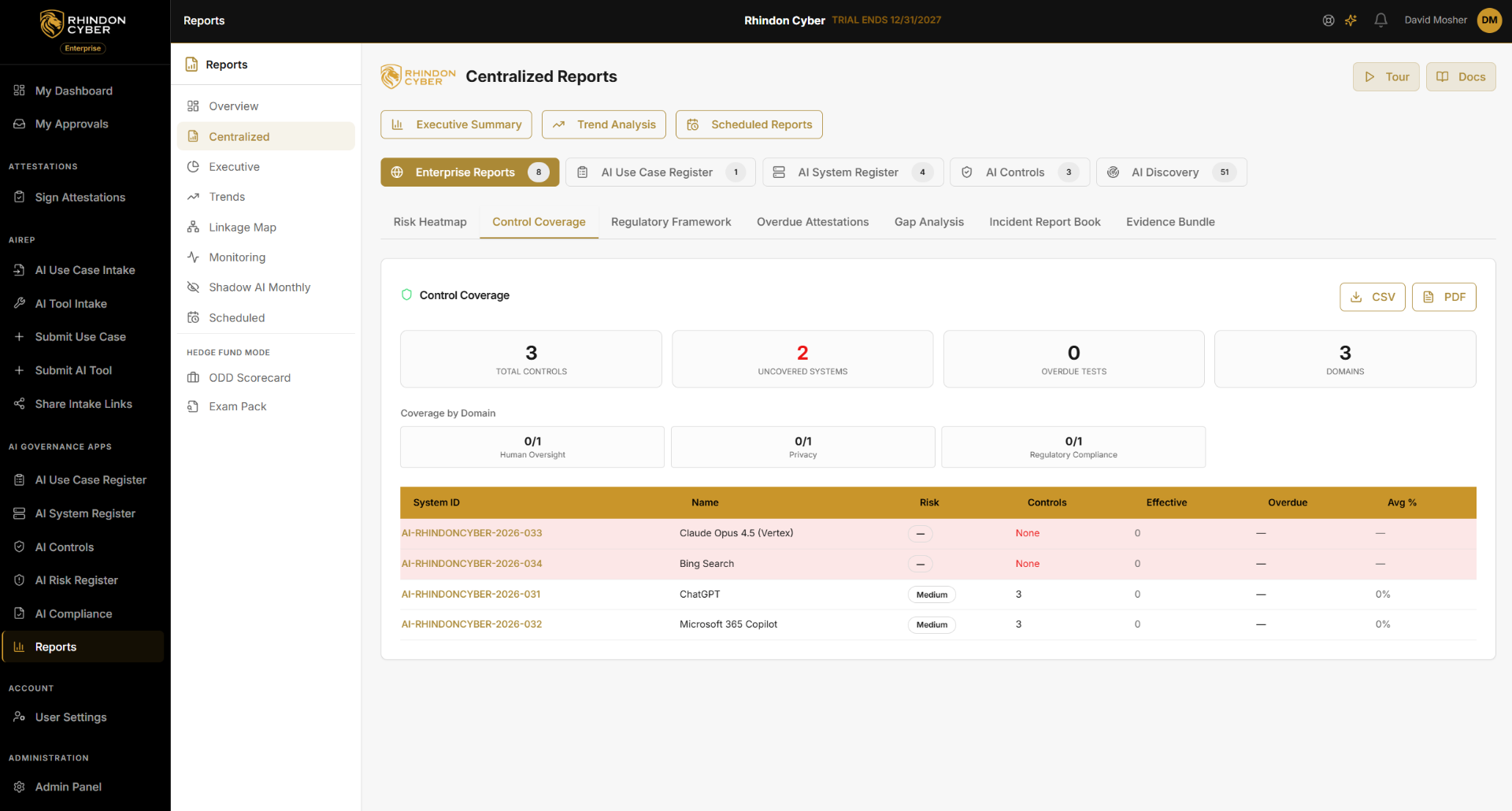Download the CSV export
The image size is (1512, 811).
[x=1372, y=297]
